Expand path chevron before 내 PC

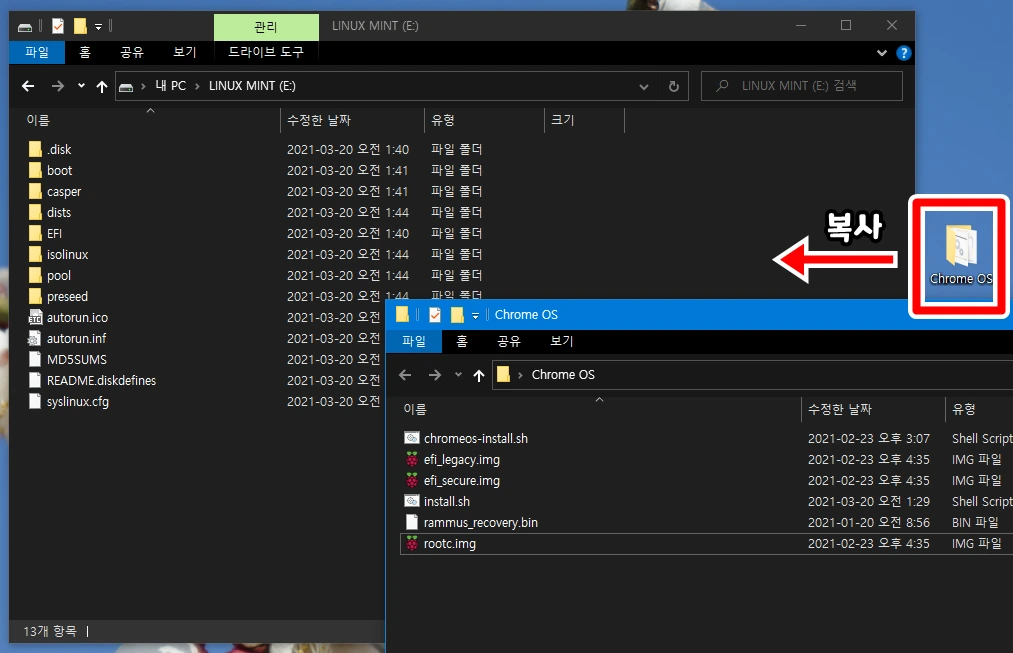click(143, 86)
